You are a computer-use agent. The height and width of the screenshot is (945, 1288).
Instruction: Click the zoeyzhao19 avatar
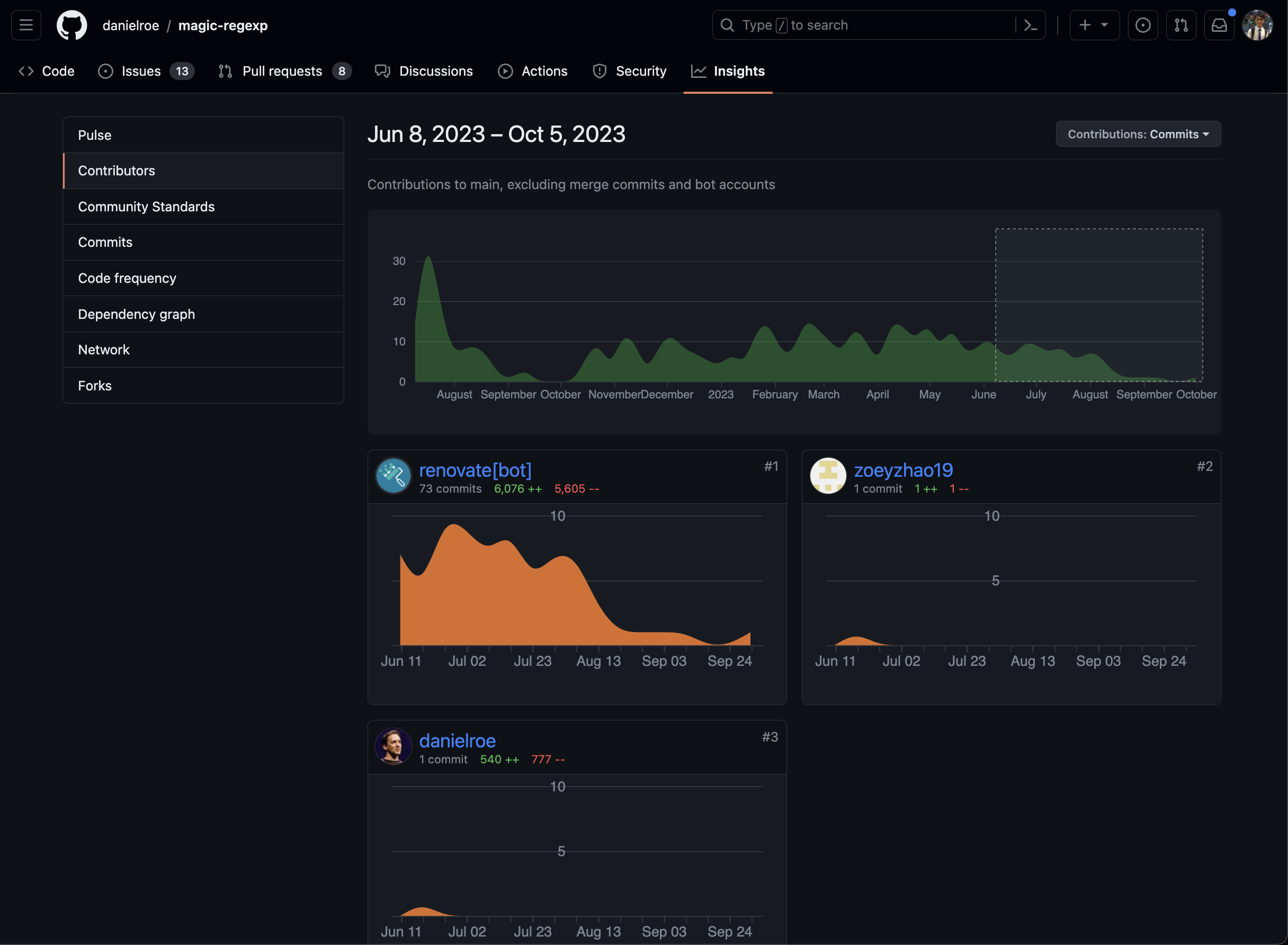coord(828,476)
